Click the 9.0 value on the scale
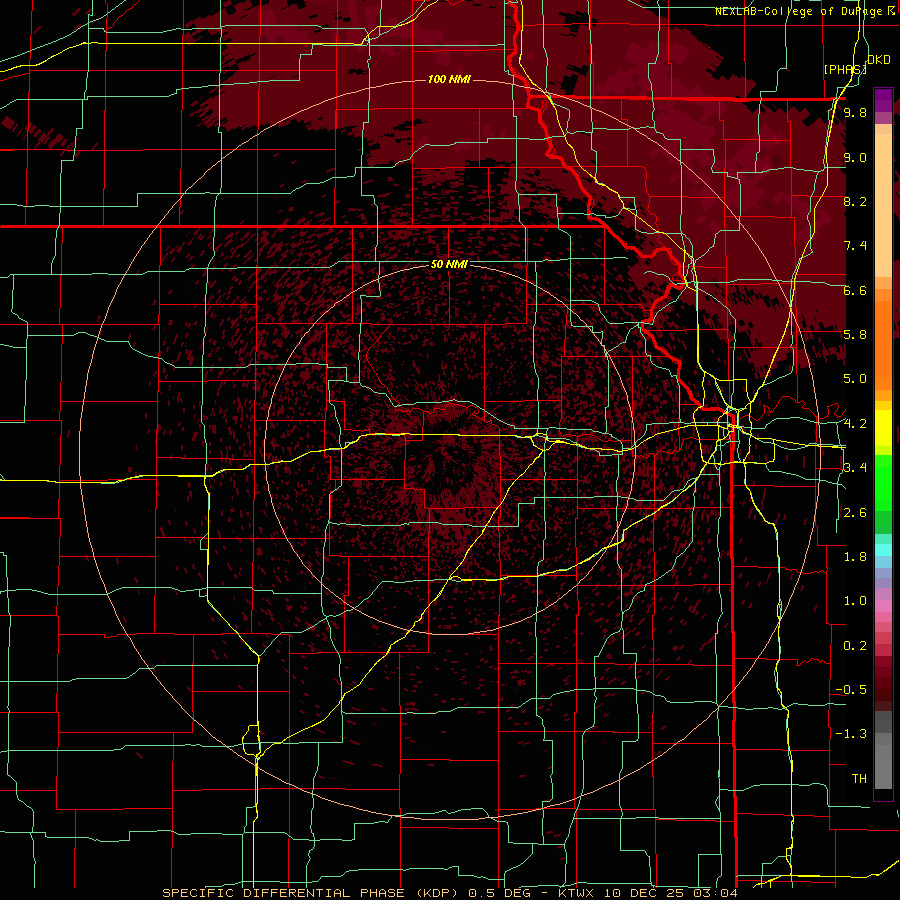The width and height of the screenshot is (900, 900). [855, 157]
